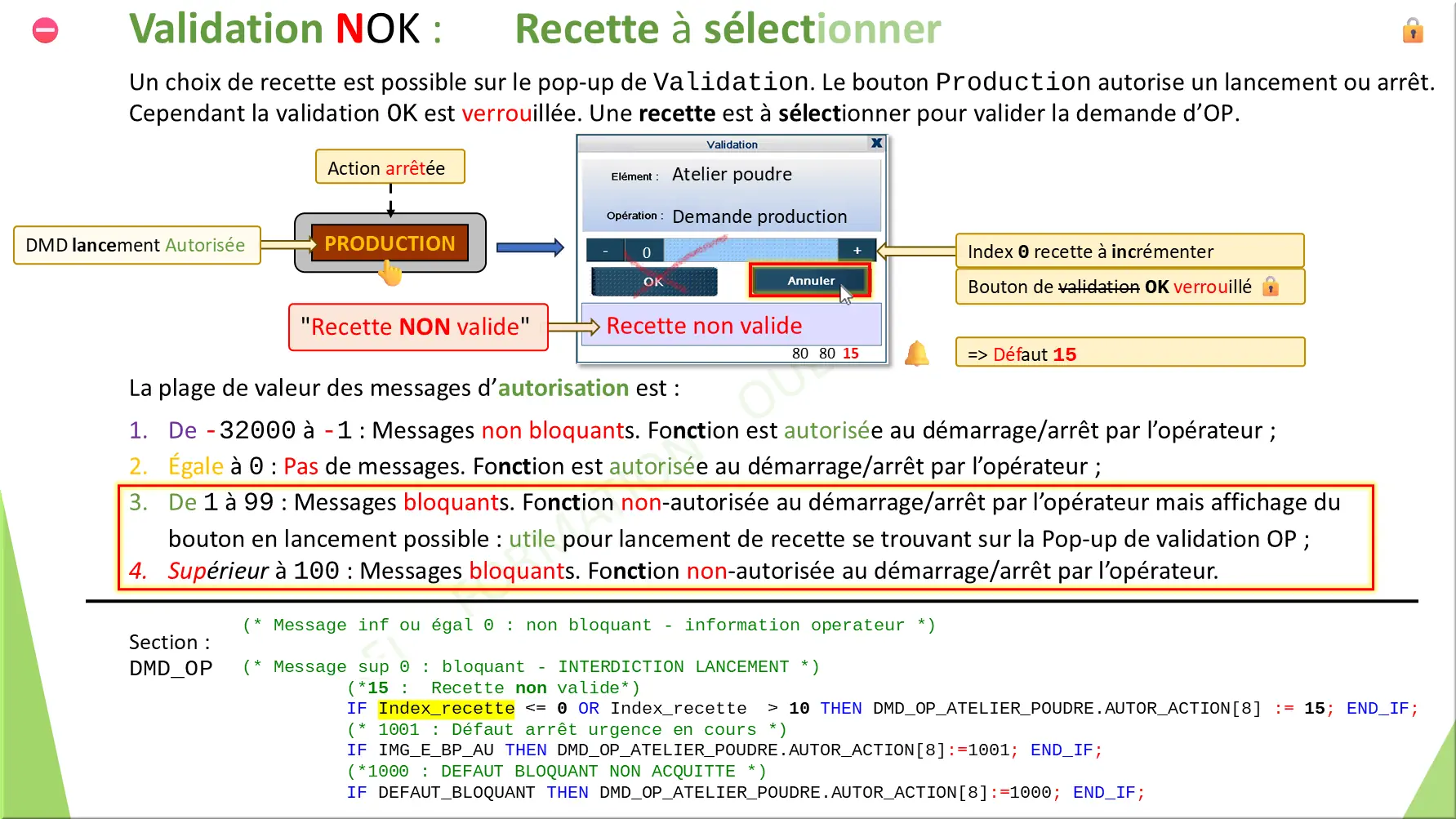Click the "DMD lancement Autorisée" label
Image resolution: width=1456 pixels, height=819 pixels.
pyautogui.click(x=136, y=245)
